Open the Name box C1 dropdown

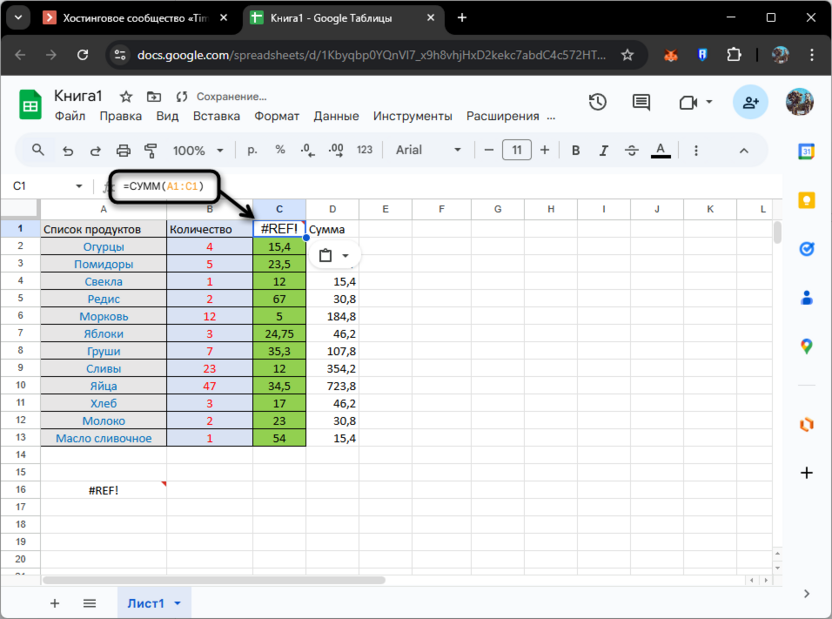[79, 186]
